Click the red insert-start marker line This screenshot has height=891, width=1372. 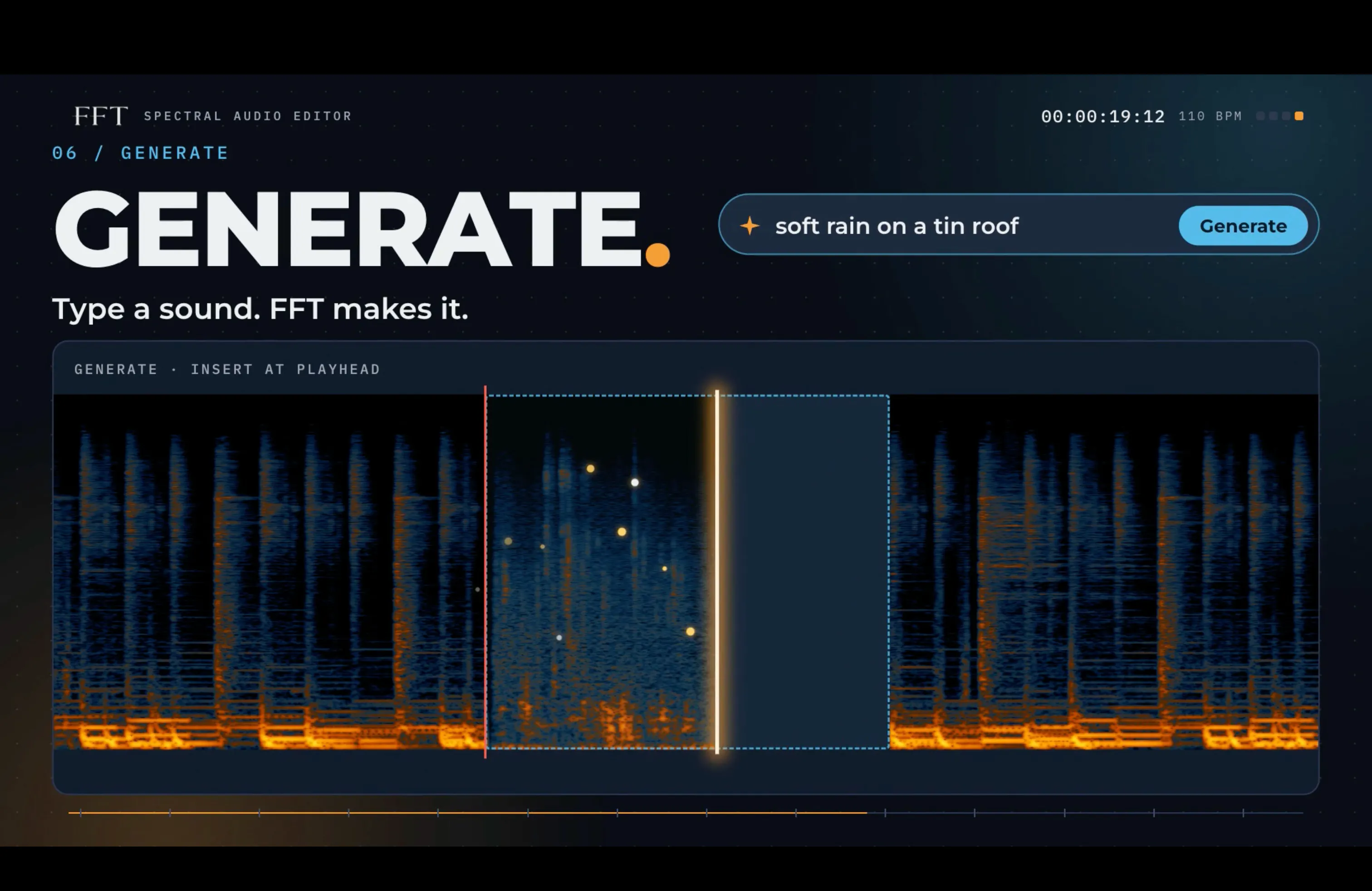coord(485,571)
